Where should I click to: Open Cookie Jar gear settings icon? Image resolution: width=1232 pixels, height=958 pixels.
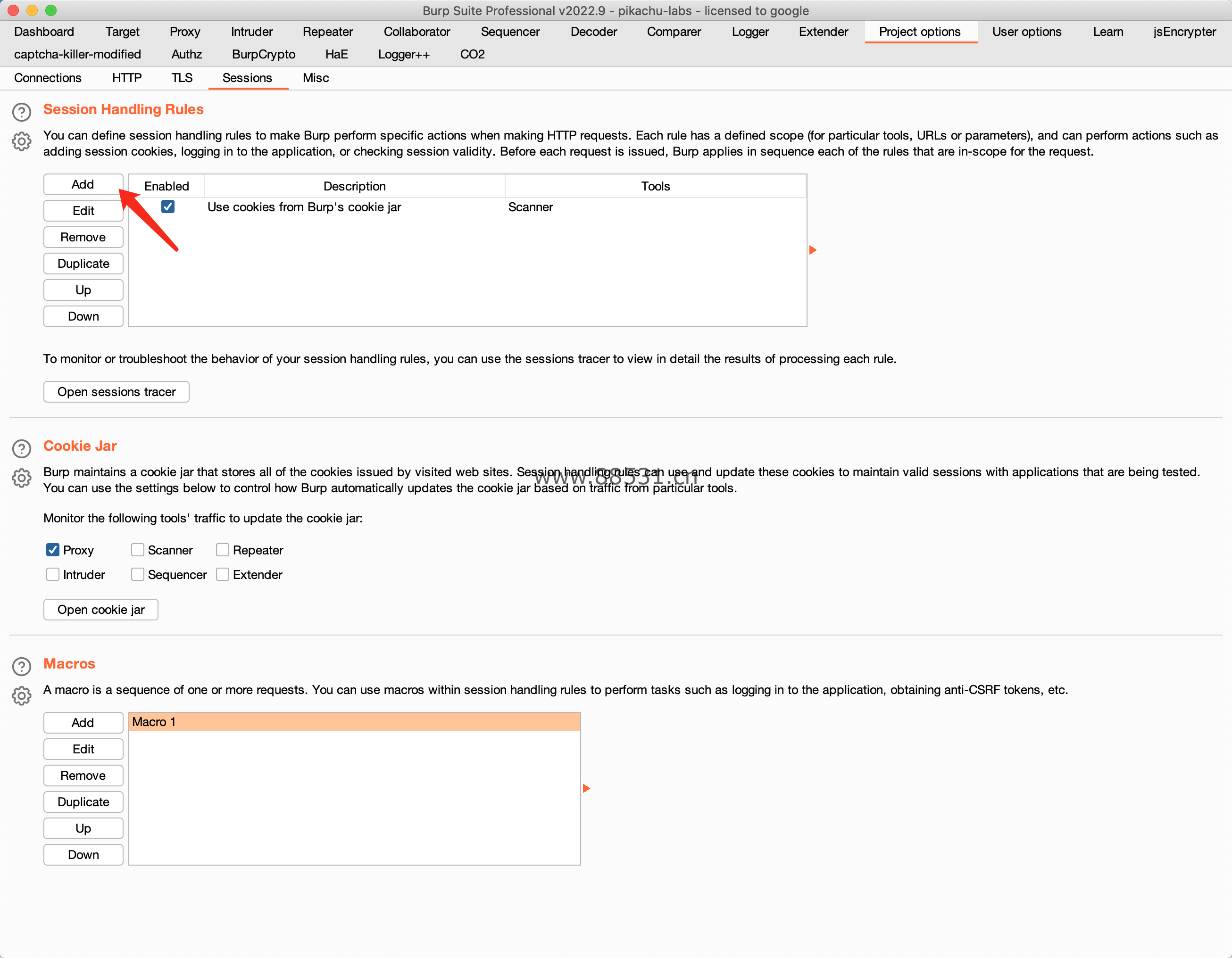coord(21,478)
